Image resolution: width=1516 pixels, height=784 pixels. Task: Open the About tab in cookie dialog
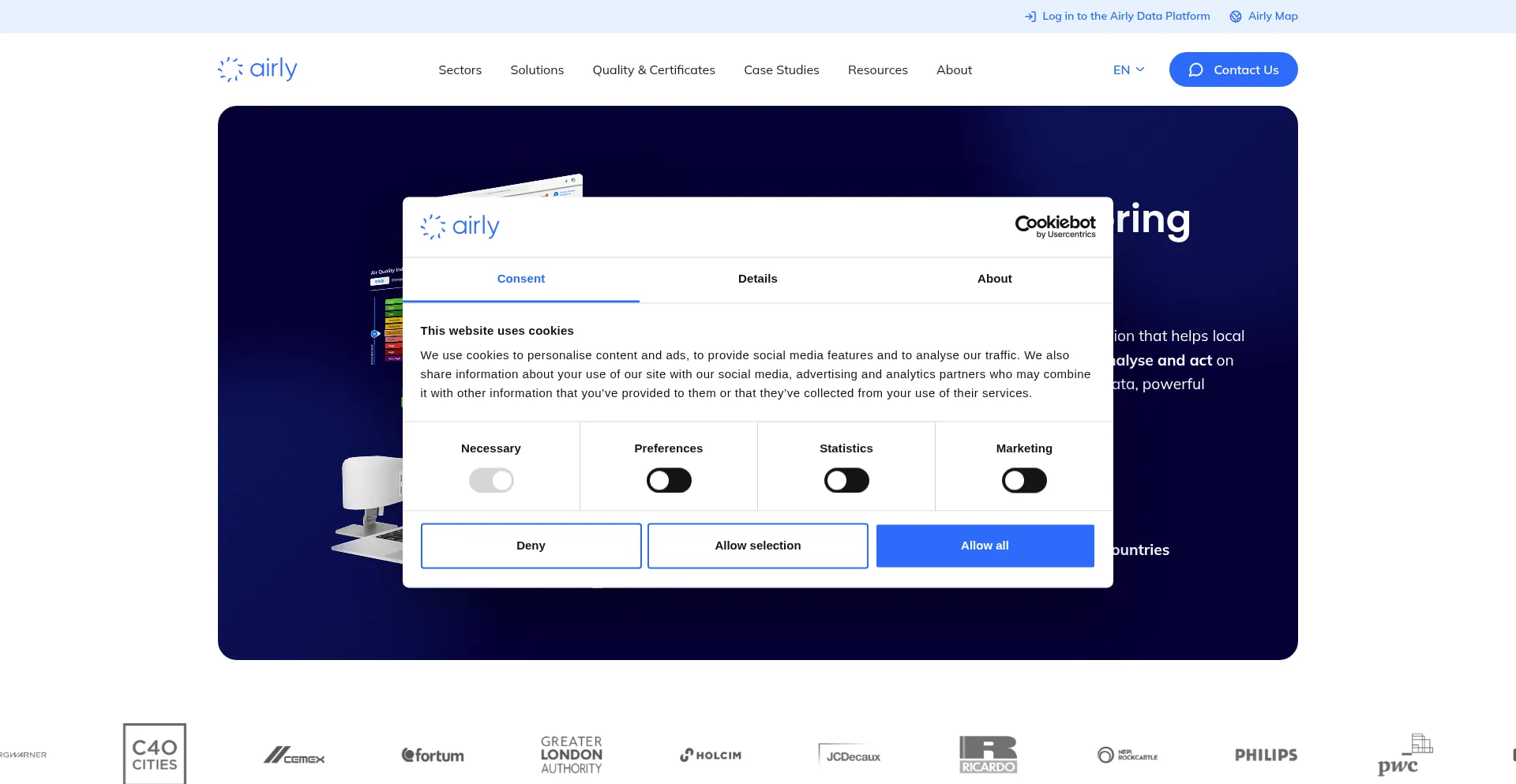(x=994, y=279)
